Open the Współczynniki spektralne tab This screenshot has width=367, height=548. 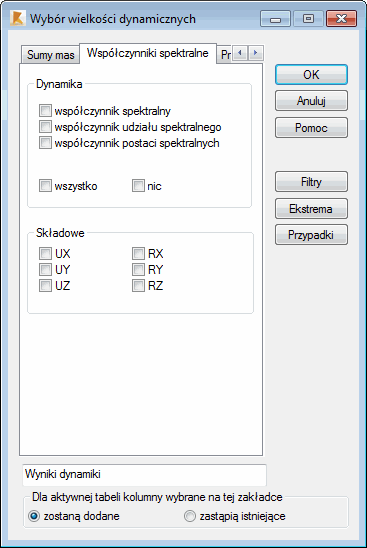tap(148, 53)
